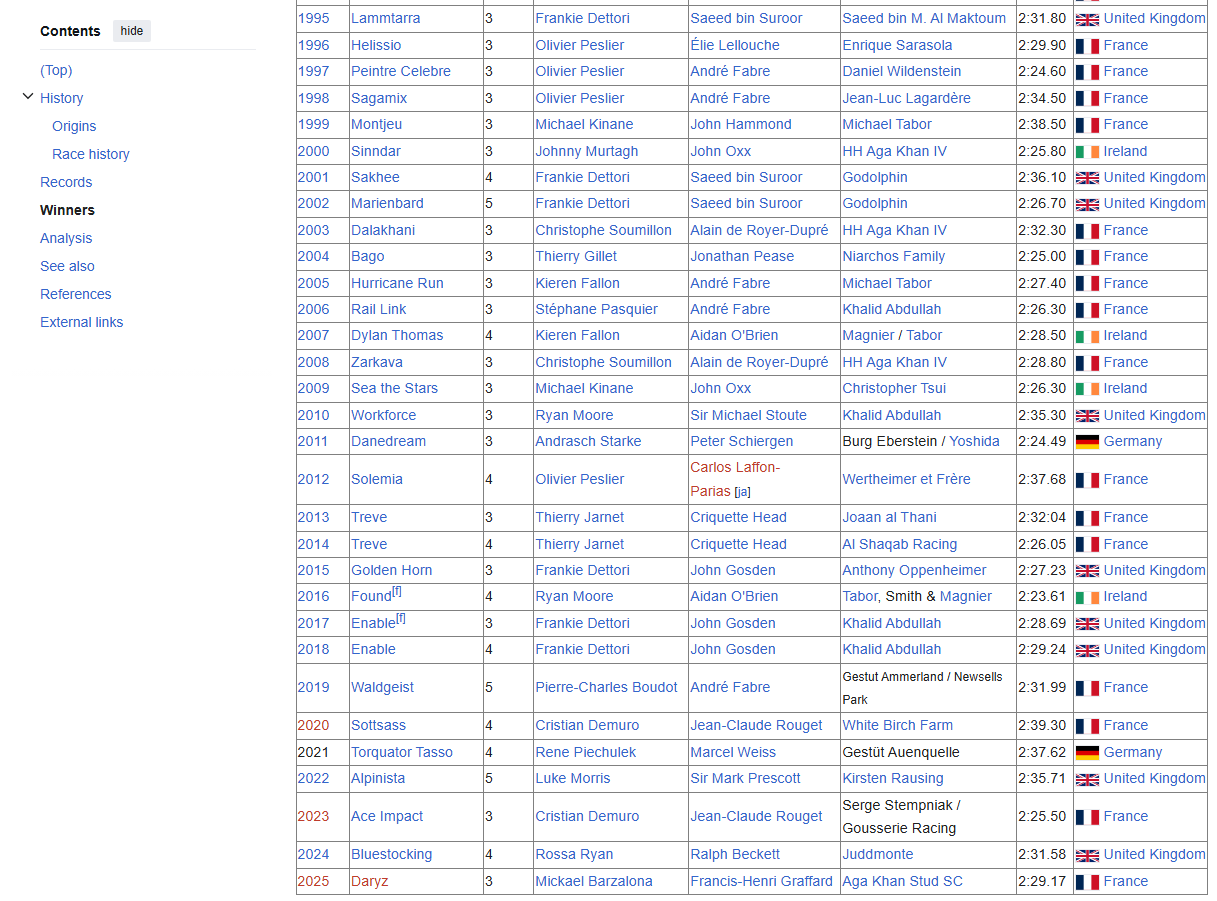This screenshot has width=1217, height=901.
Task: Open footnote [f] next to Found
Action: 397,591
